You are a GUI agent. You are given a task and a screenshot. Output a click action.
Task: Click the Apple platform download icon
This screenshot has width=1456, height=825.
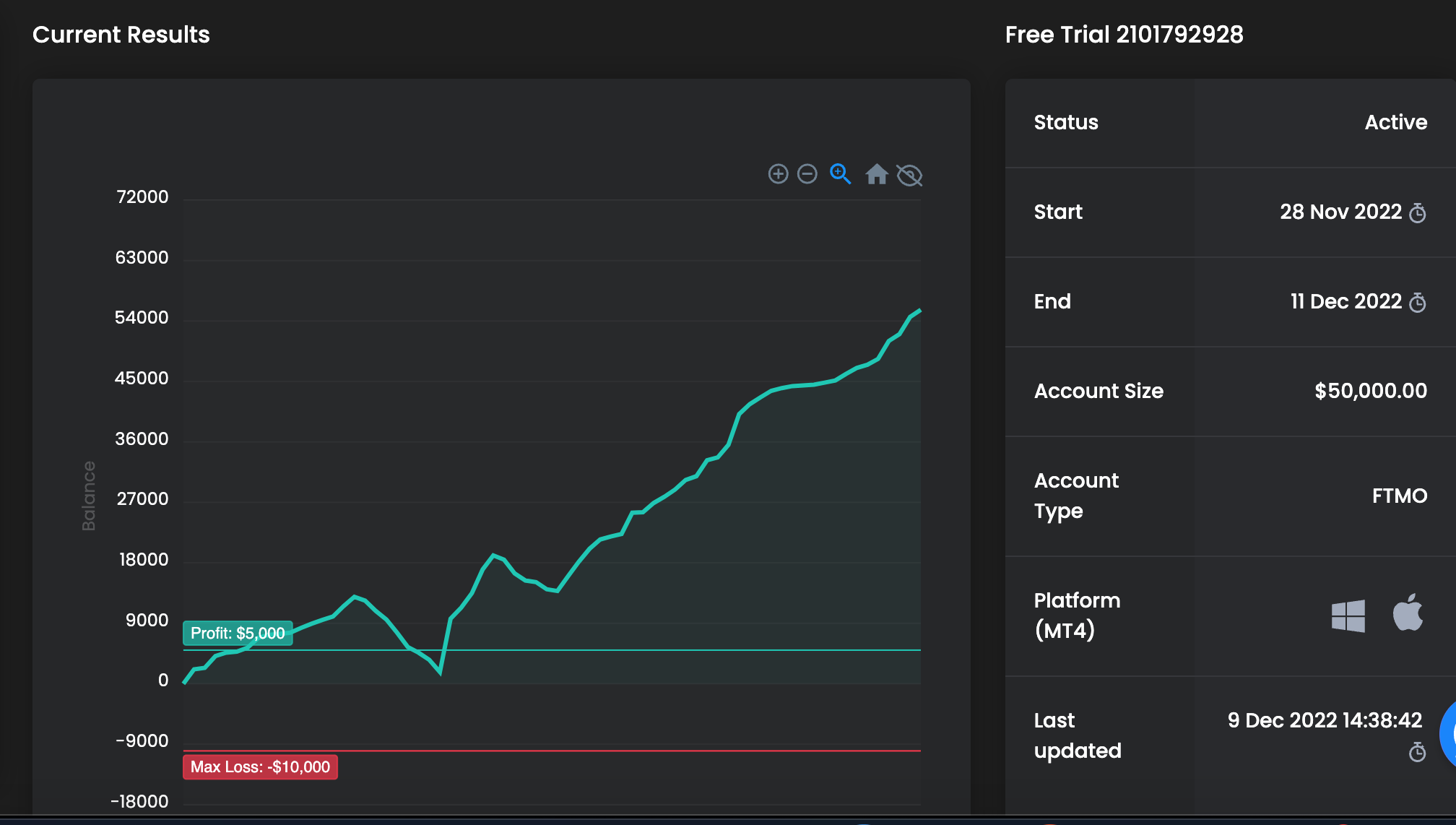click(x=1408, y=613)
